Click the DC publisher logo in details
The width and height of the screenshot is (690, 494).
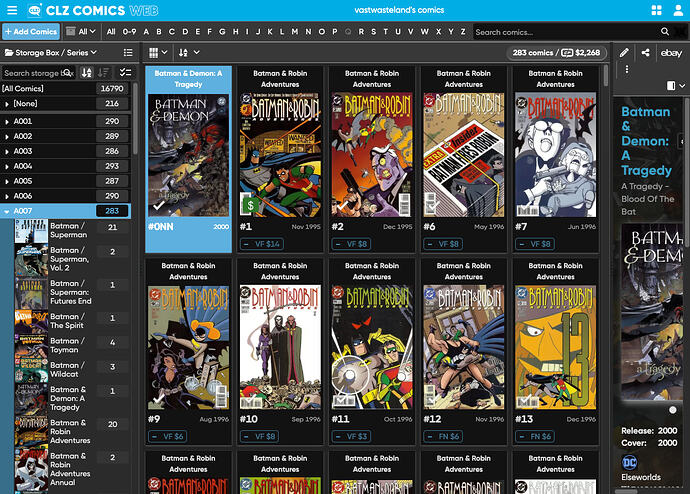630,462
